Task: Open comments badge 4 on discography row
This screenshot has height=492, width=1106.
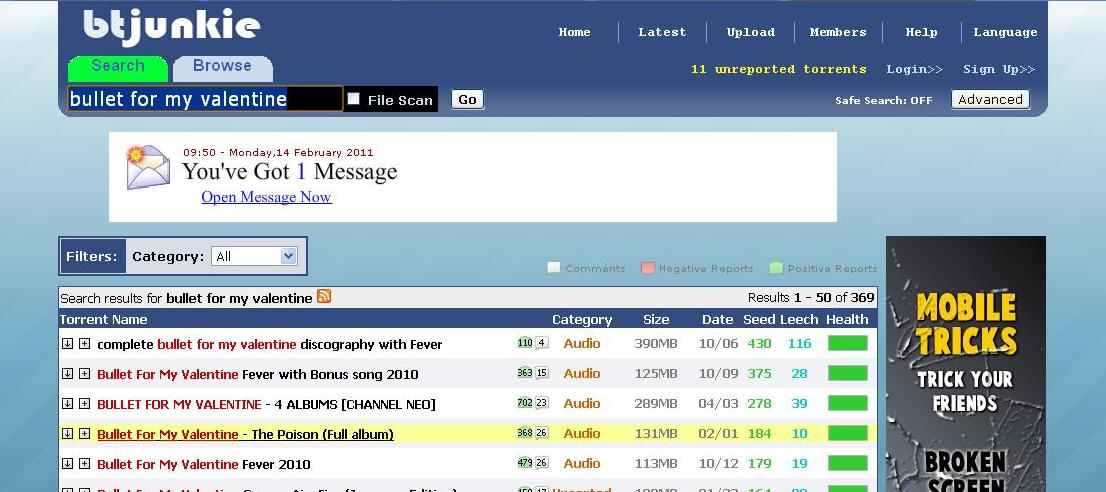Action: click(542, 343)
